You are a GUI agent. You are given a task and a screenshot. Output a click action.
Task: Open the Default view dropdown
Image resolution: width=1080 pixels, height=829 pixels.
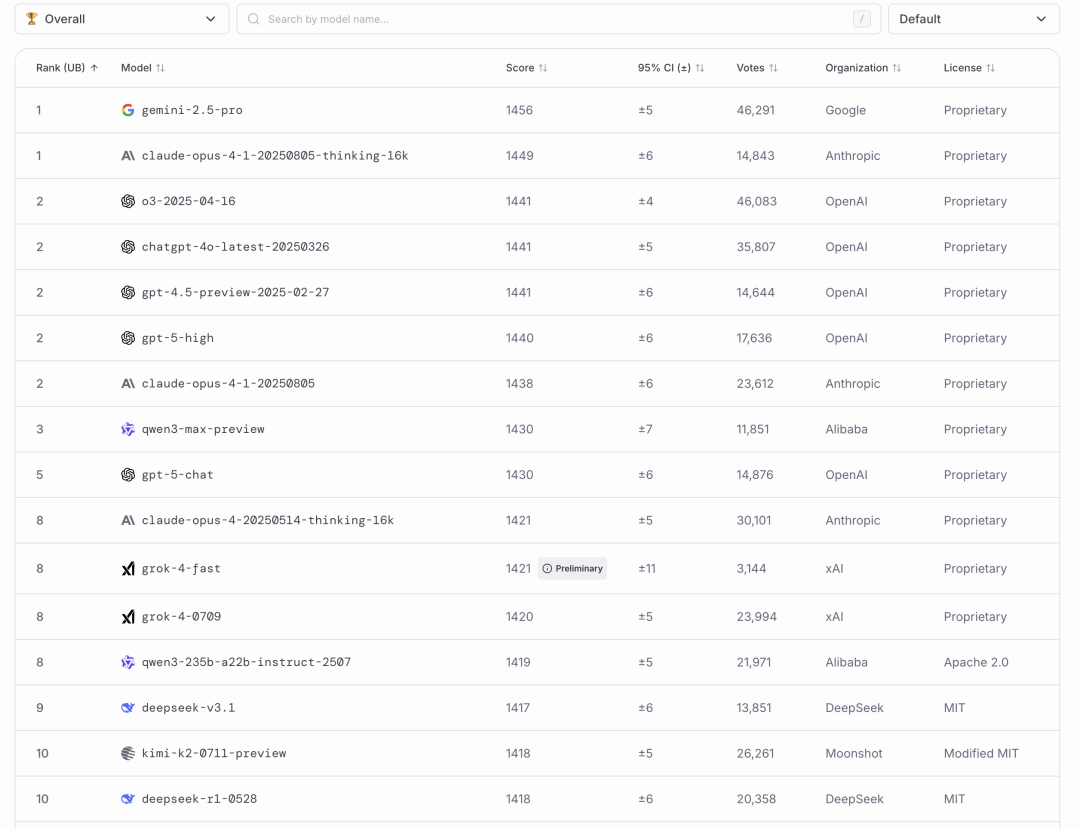click(973, 19)
